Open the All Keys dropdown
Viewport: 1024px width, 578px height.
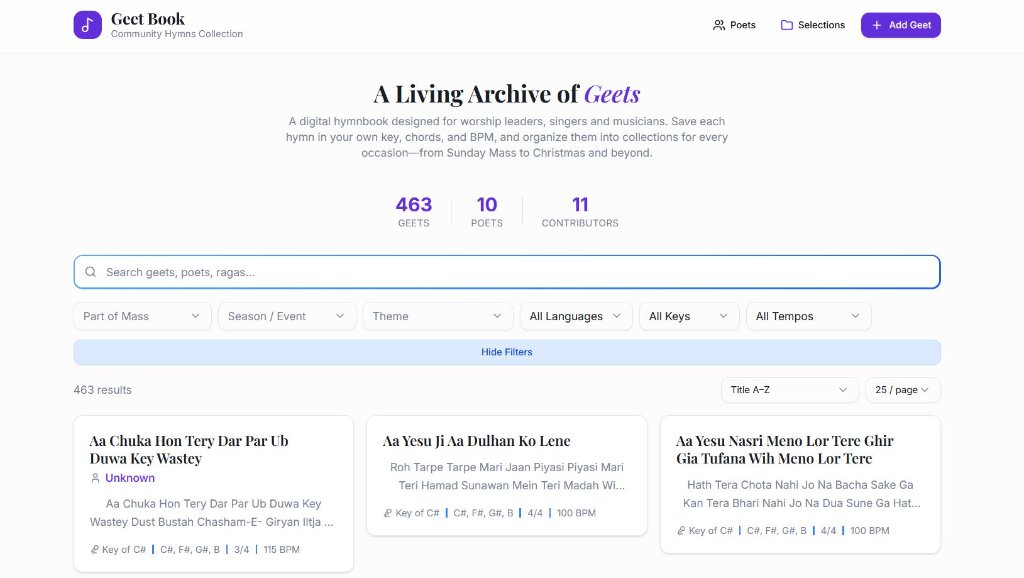pos(689,316)
